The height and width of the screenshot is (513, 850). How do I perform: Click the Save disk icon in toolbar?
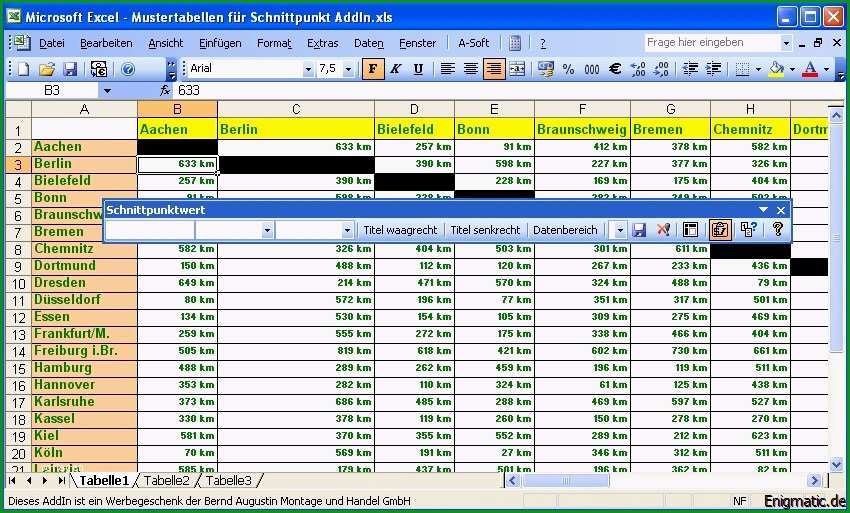(x=70, y=69)
